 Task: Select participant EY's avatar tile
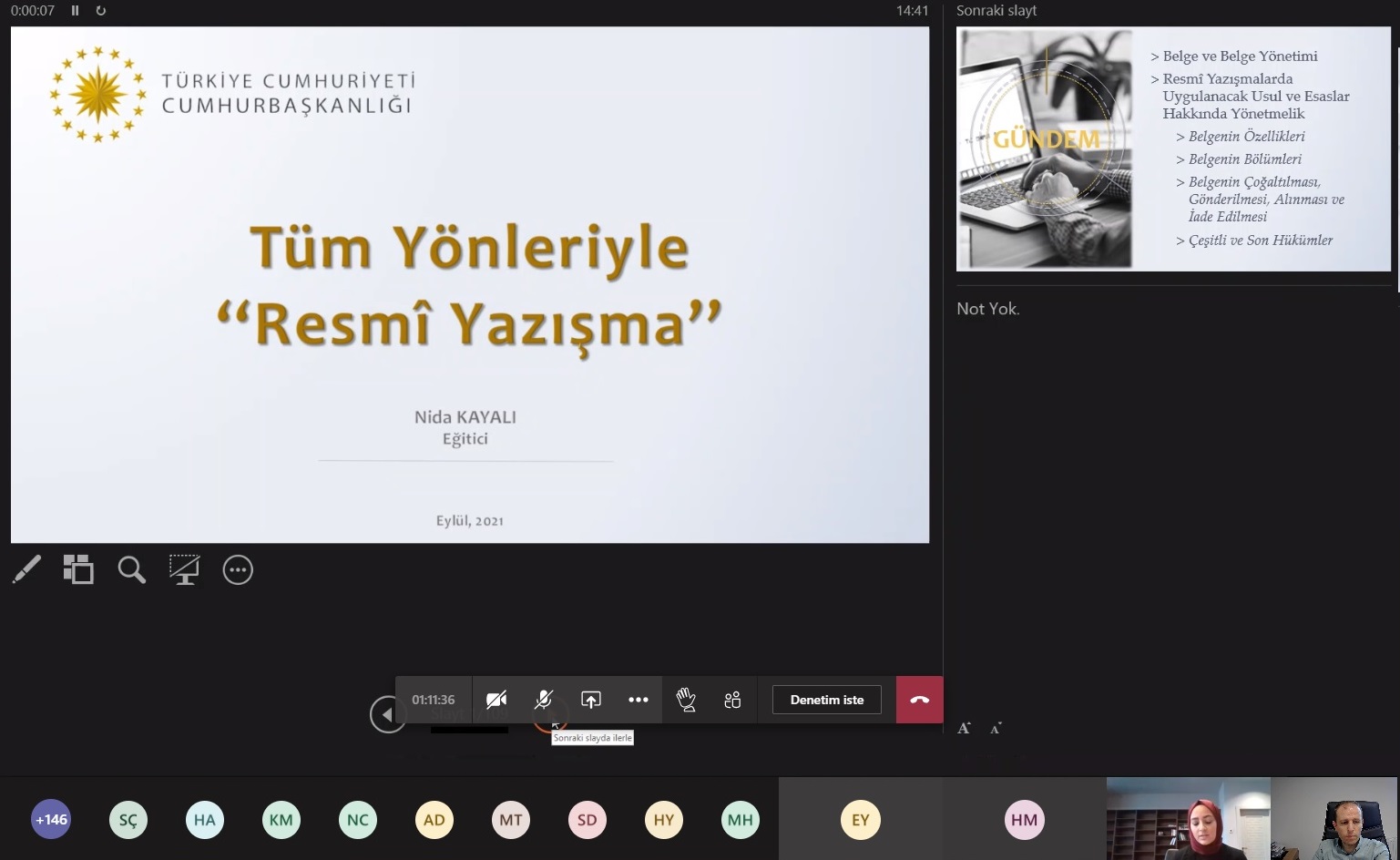tap(860, 820)
